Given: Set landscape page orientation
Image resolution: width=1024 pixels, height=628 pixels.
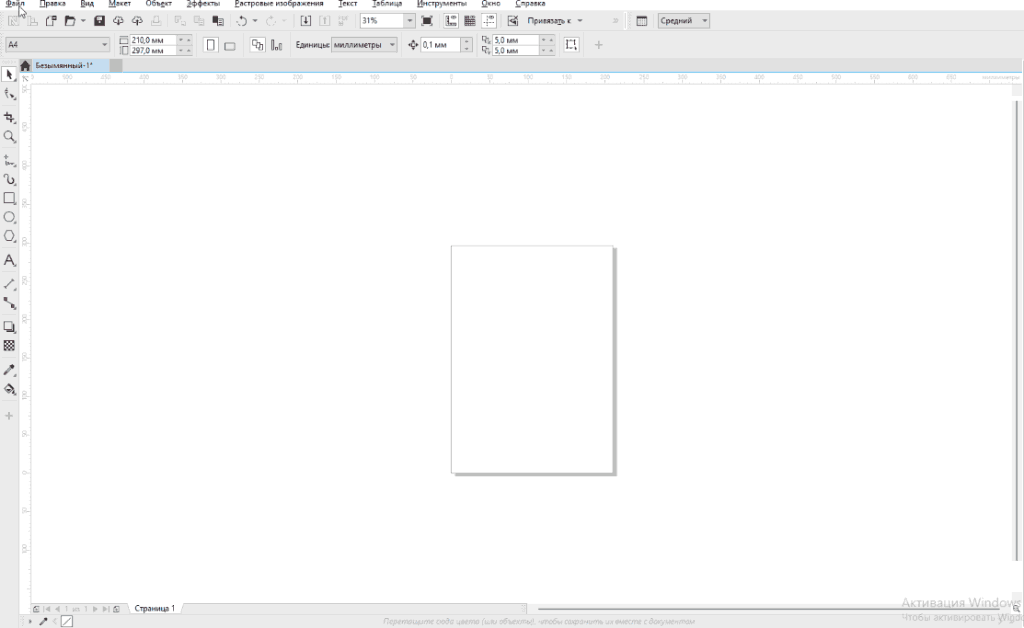Looking at the screenshot, I should [x=230, y=45].
